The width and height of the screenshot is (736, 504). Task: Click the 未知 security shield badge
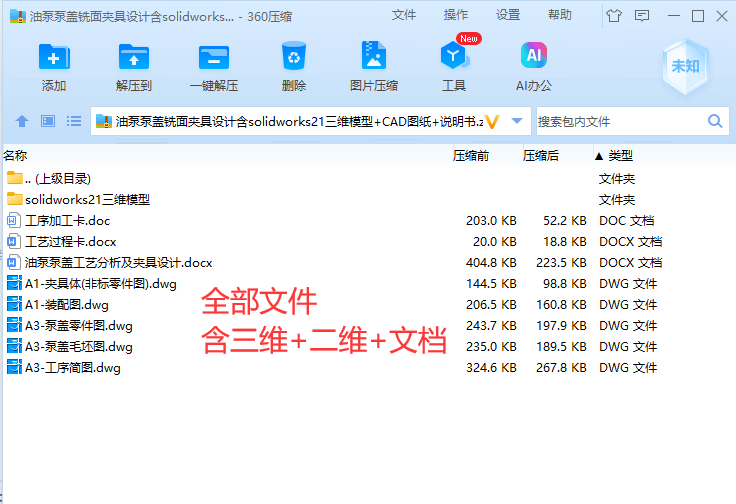685,67
